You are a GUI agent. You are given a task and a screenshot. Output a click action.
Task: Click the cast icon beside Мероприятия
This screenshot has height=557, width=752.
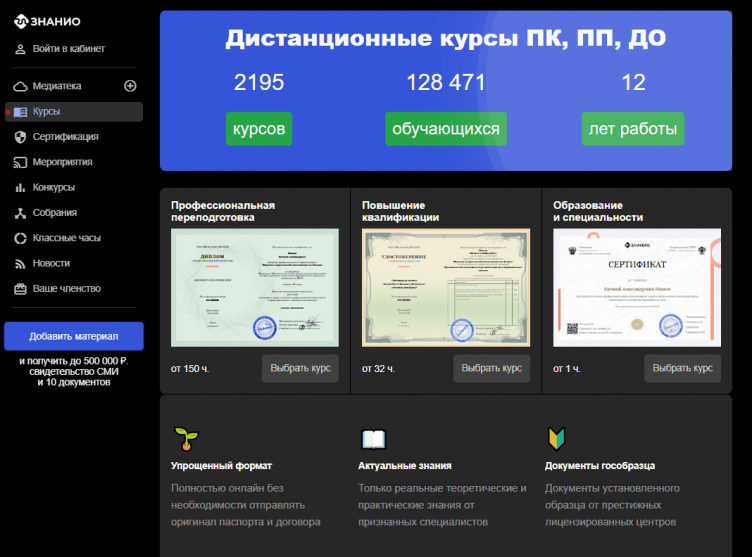(20, 163)
